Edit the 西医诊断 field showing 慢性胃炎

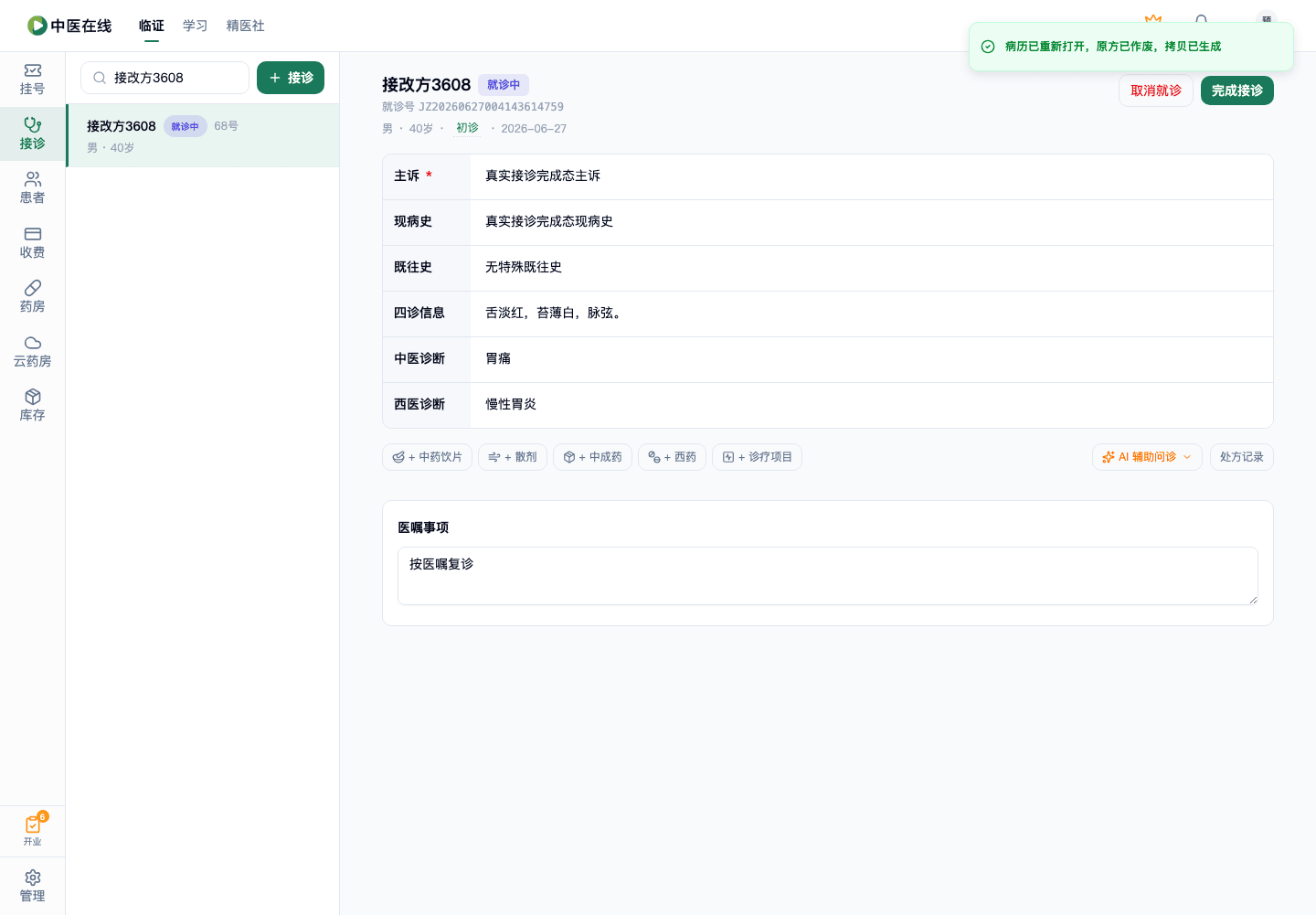[x=872, y=405]
